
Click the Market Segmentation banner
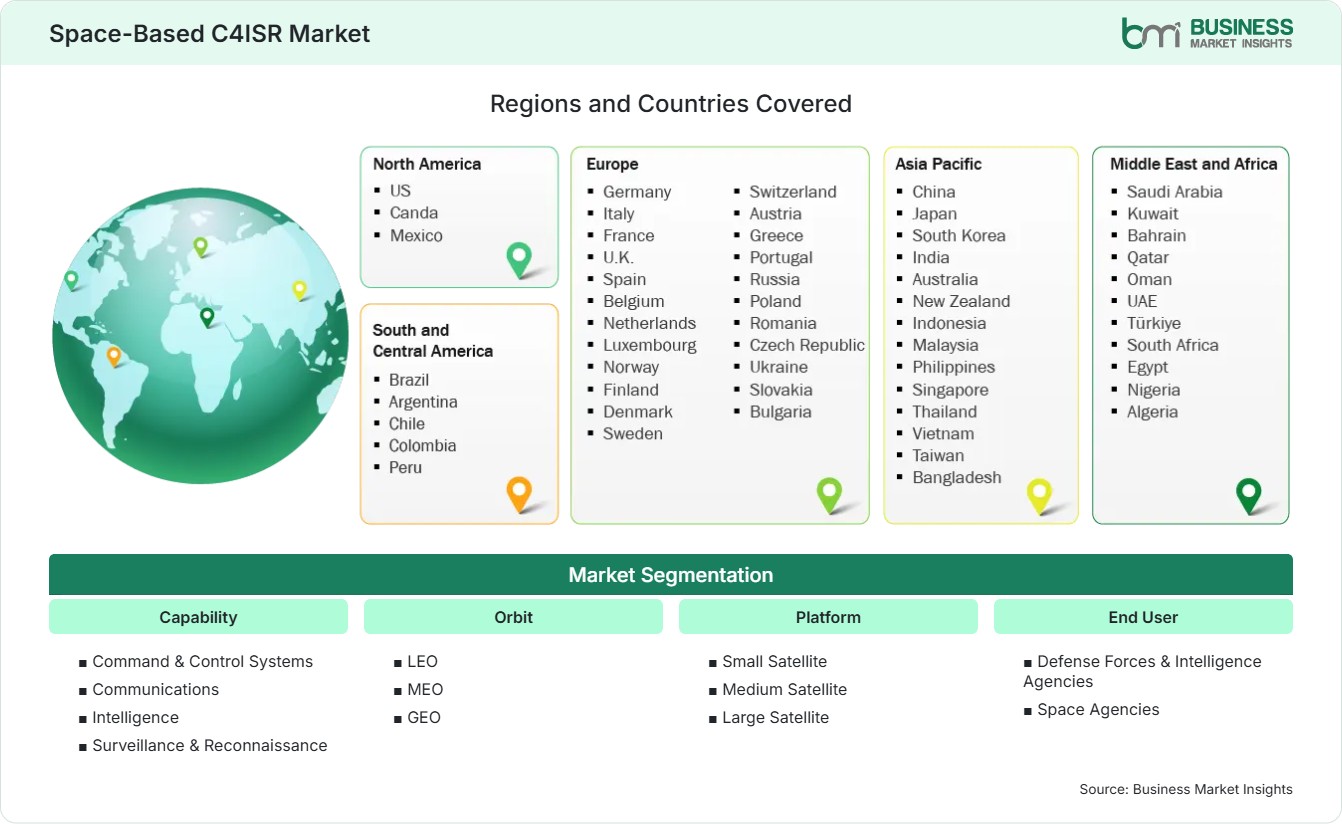coord(671,575)
